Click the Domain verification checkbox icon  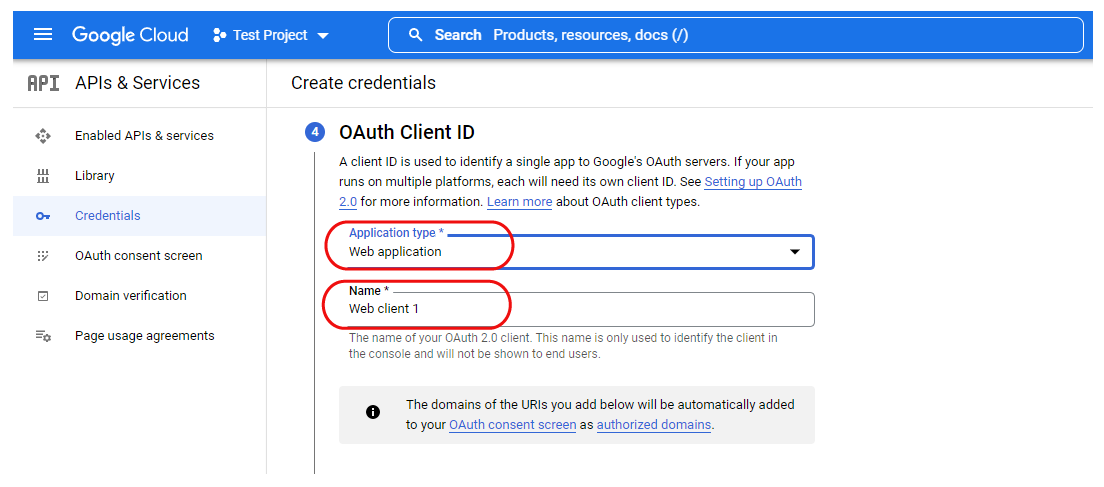[x=43, y=296]
